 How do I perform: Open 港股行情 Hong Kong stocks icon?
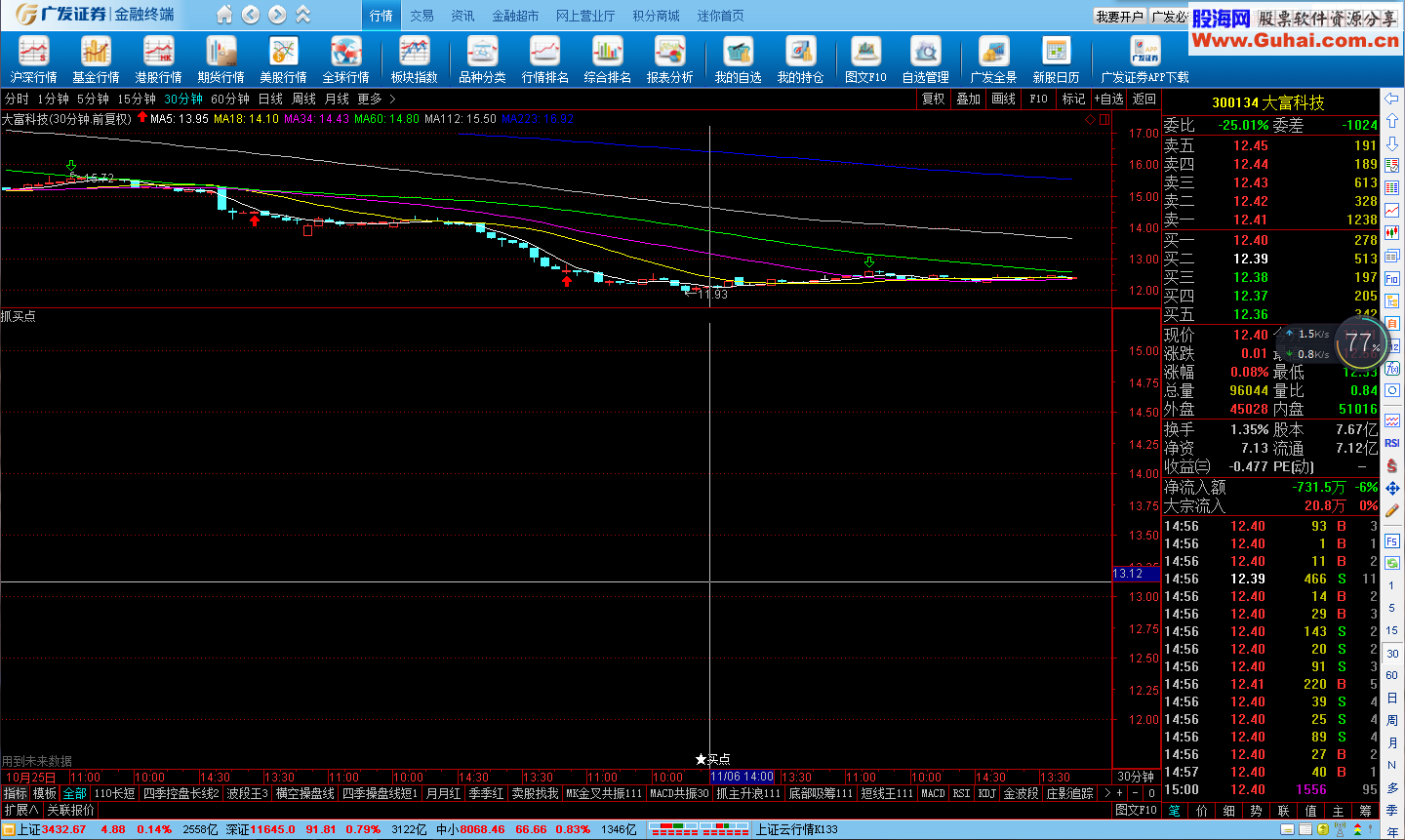pyautogui.click(x=158, y=60)
